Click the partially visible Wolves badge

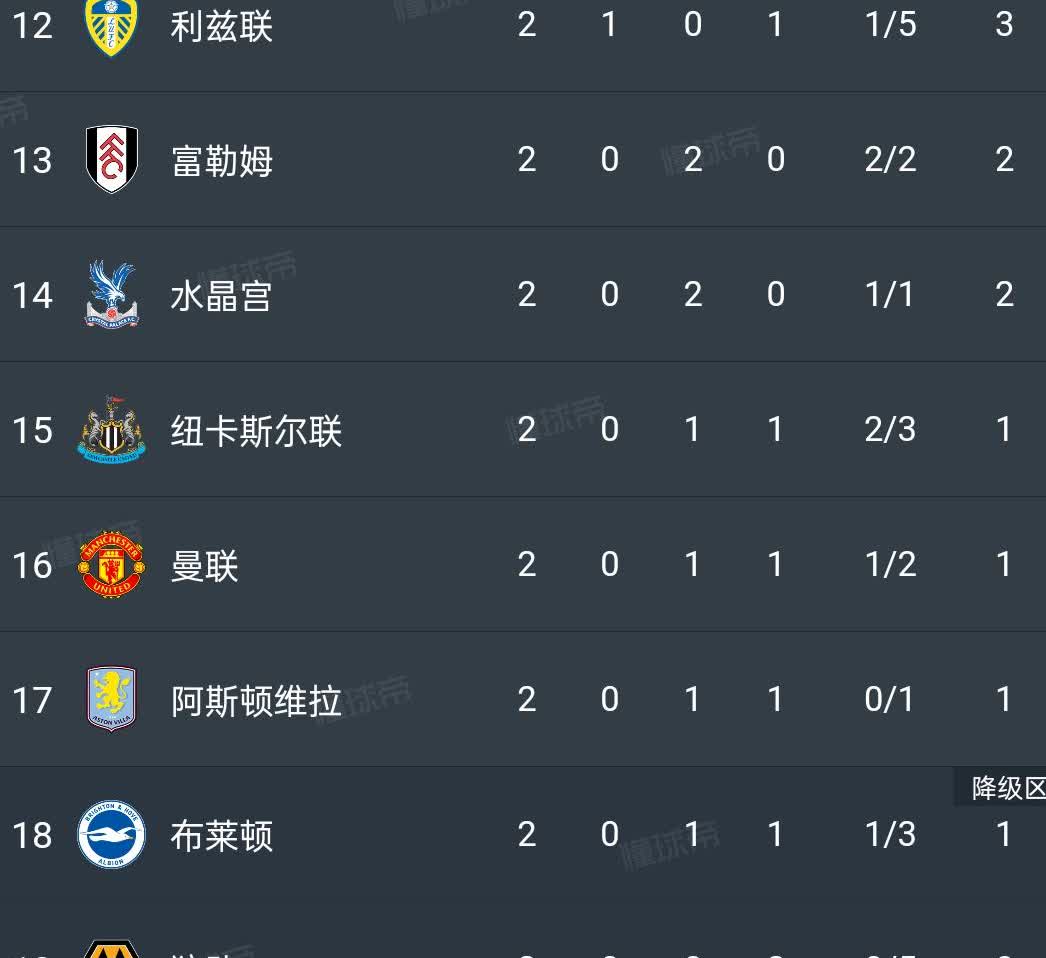(111, 948)
